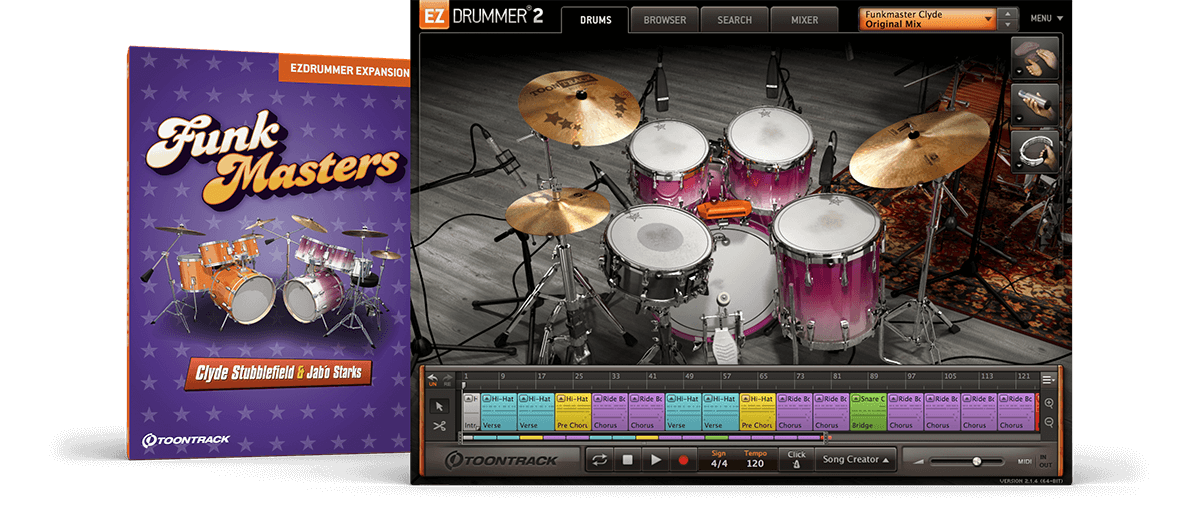Select the arrow pointer tool
Image resolution: width=1200 pixels, height=517 pixels.
(x=438, y=406)
